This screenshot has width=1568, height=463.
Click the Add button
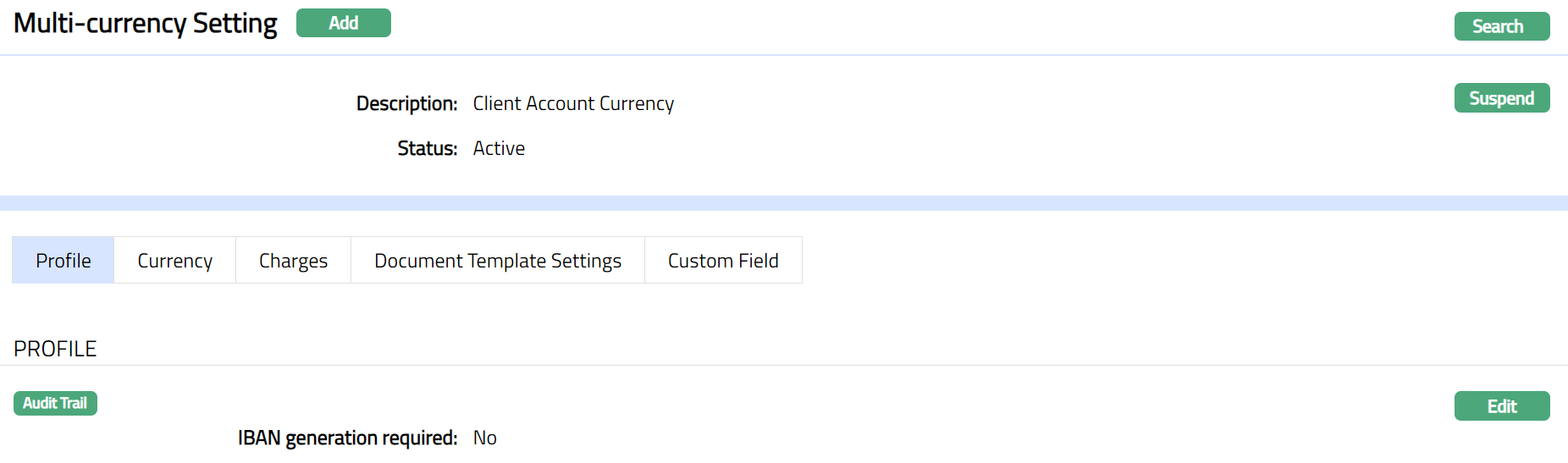[343, 23]
